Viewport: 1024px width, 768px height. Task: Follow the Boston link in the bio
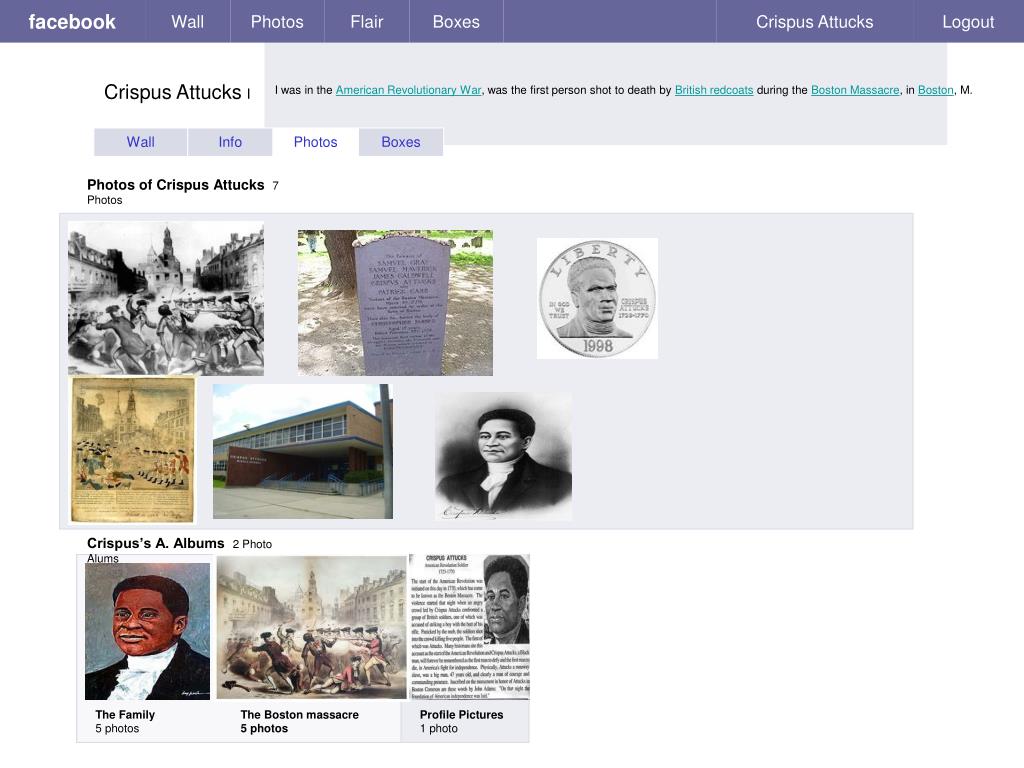935,90
